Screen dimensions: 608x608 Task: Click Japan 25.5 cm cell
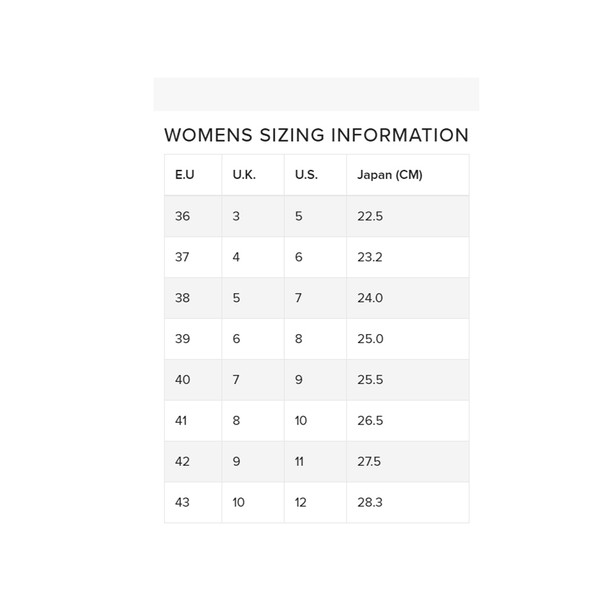(370, 380)
